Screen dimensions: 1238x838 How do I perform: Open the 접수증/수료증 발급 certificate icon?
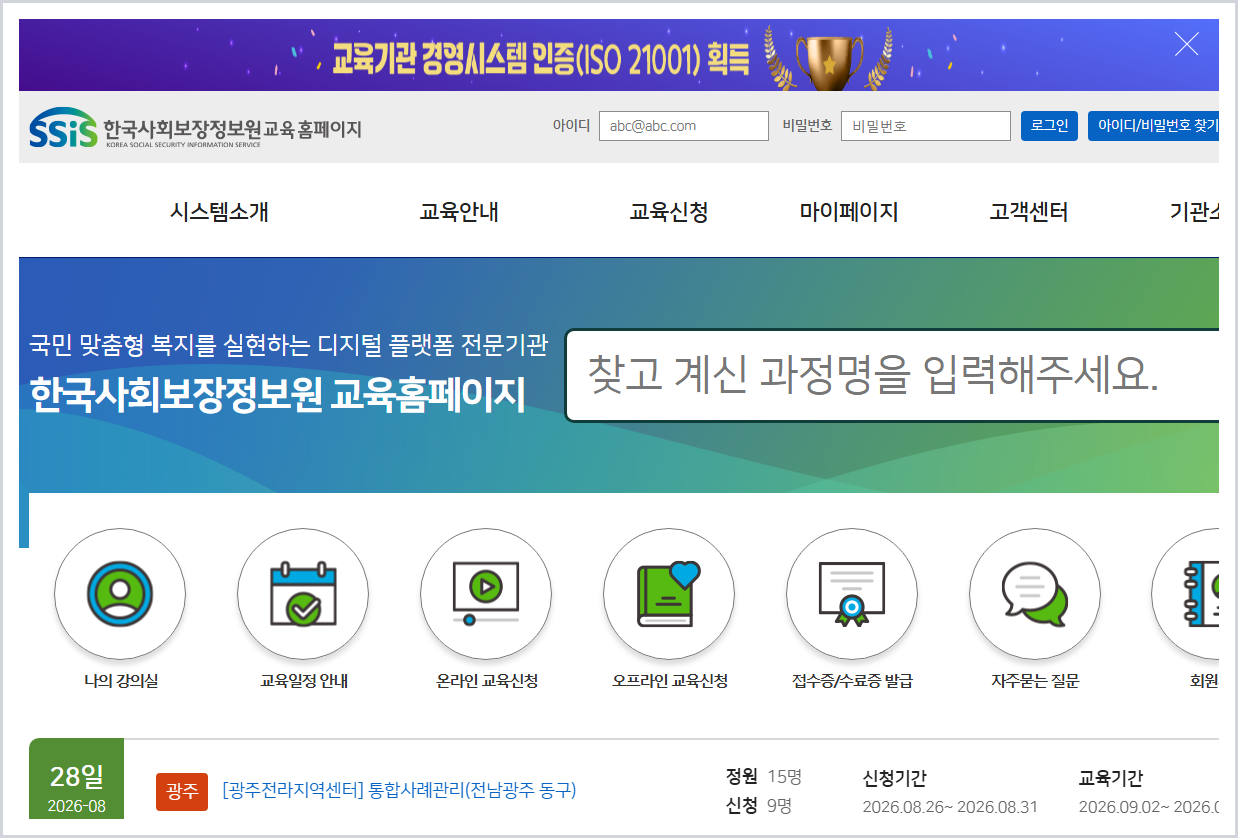[x=852, y=594]
